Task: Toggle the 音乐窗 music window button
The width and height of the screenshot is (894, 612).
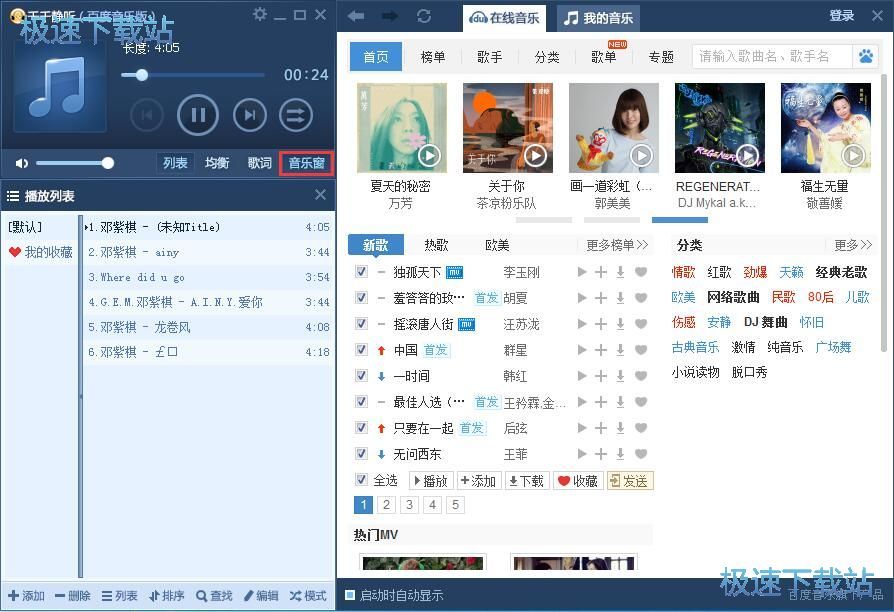Action: (x=306, y=163)
